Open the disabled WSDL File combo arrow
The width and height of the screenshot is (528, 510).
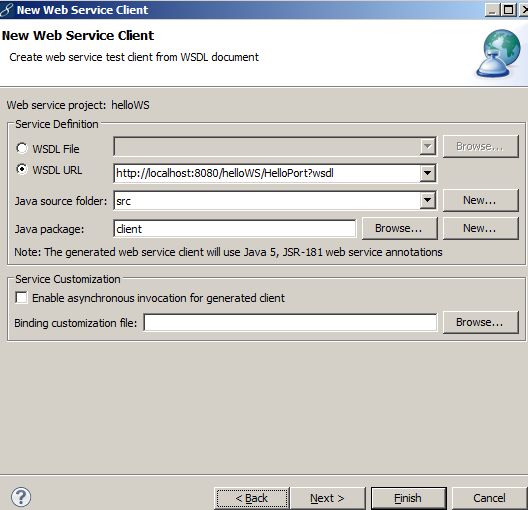coord(428,146)
